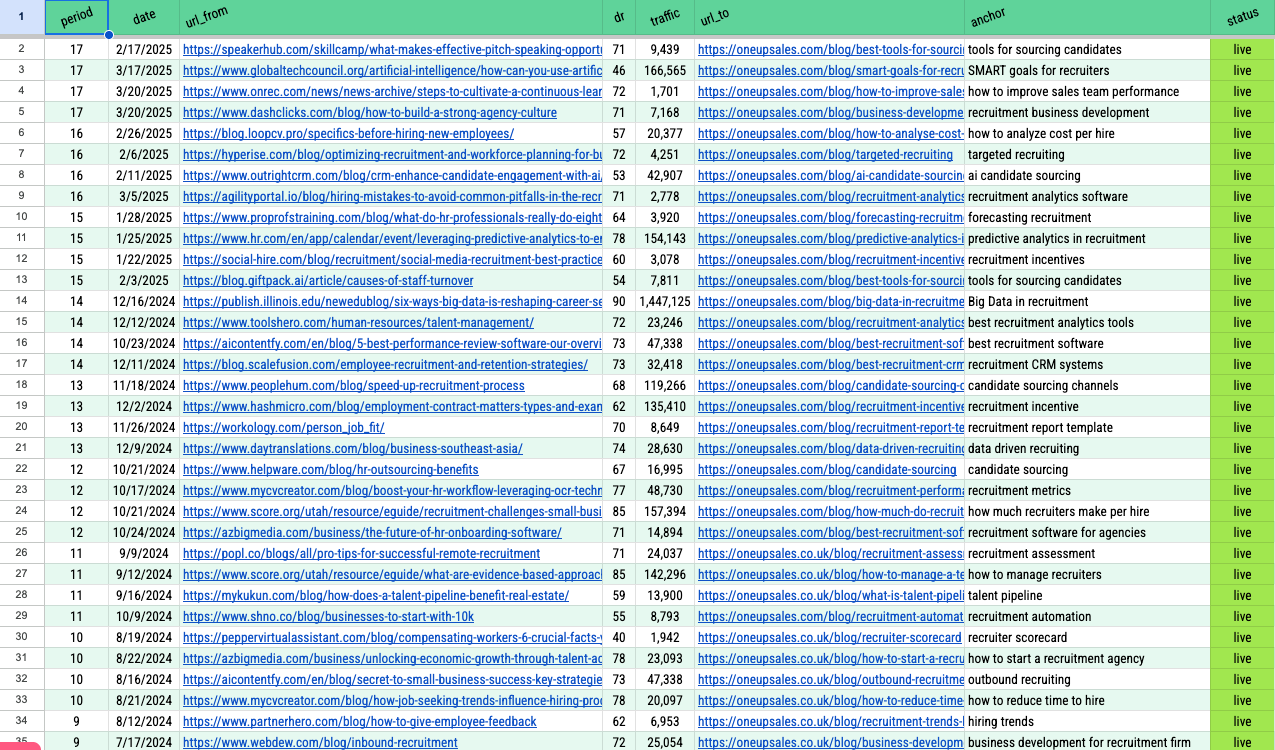Select the anchor cell 'ai candidate sourcing'
Viewport: 1275px width, 750px height.
1087,175
